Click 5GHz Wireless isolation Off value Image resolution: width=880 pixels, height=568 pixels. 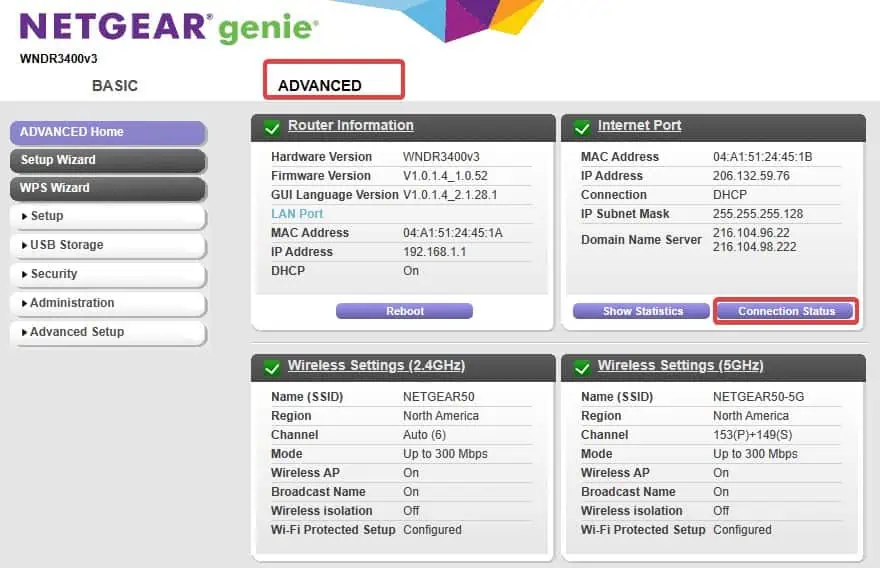pyautogui.click(x=721, y=511)
